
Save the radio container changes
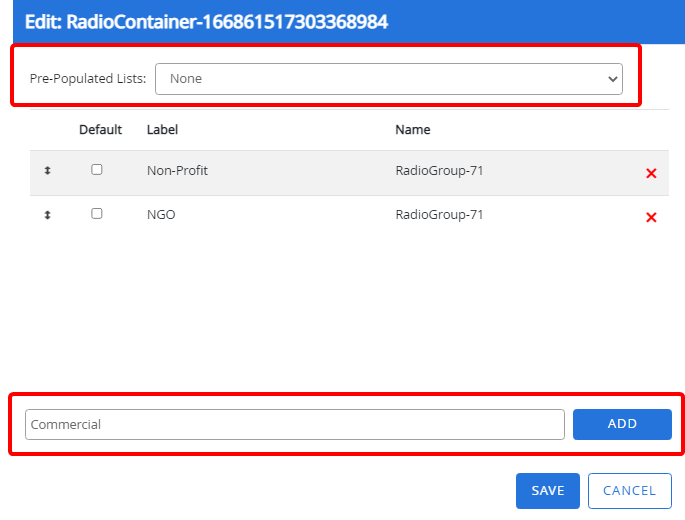point(547,490)
